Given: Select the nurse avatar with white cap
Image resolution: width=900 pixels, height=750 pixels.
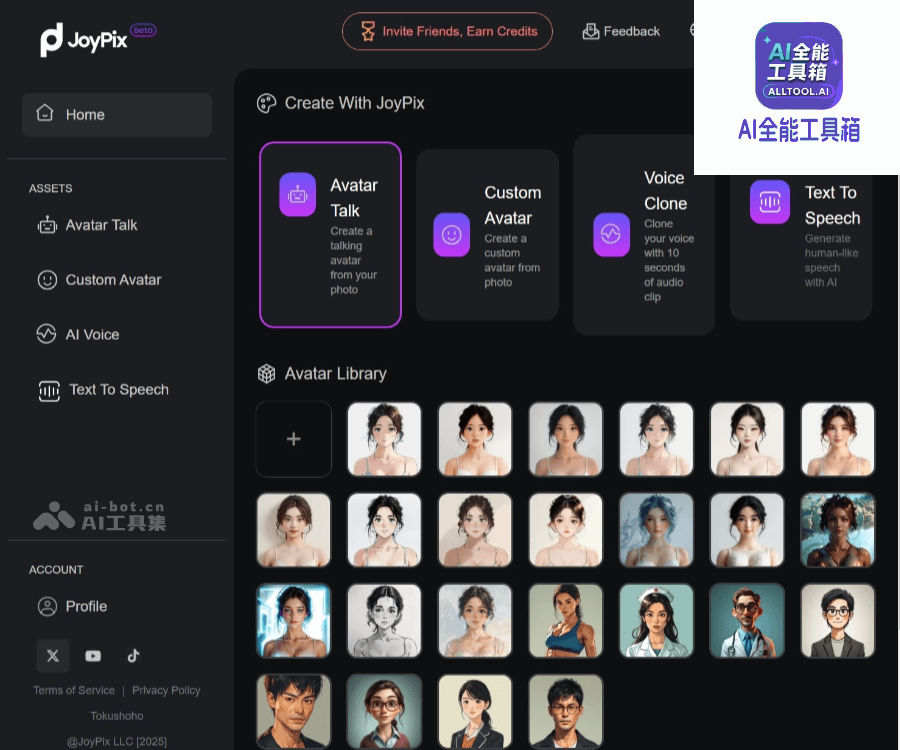Looking at the screenshot, I should tap(656, 621).
